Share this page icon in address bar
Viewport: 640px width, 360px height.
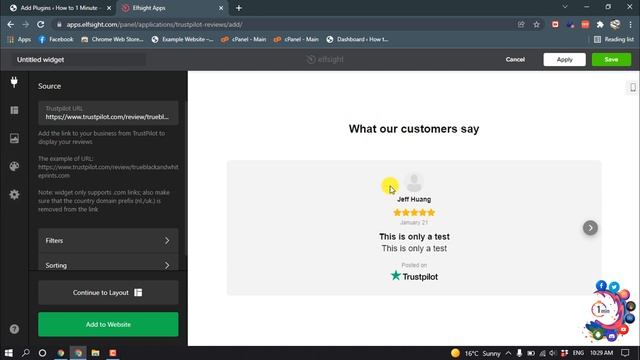click(521, 24)
